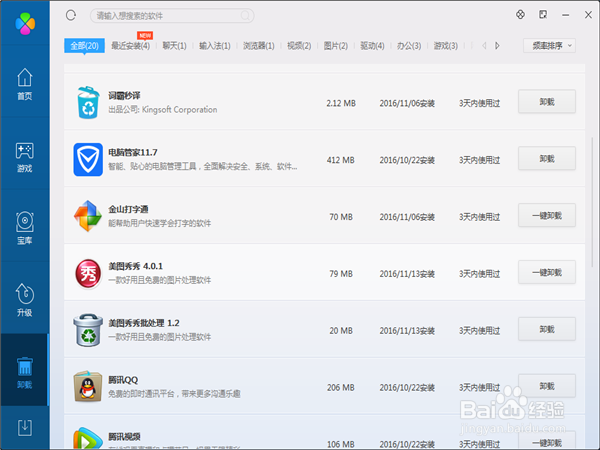
Task: Switch to 最近安装(4) tab
Action: (x=130, y=46)
